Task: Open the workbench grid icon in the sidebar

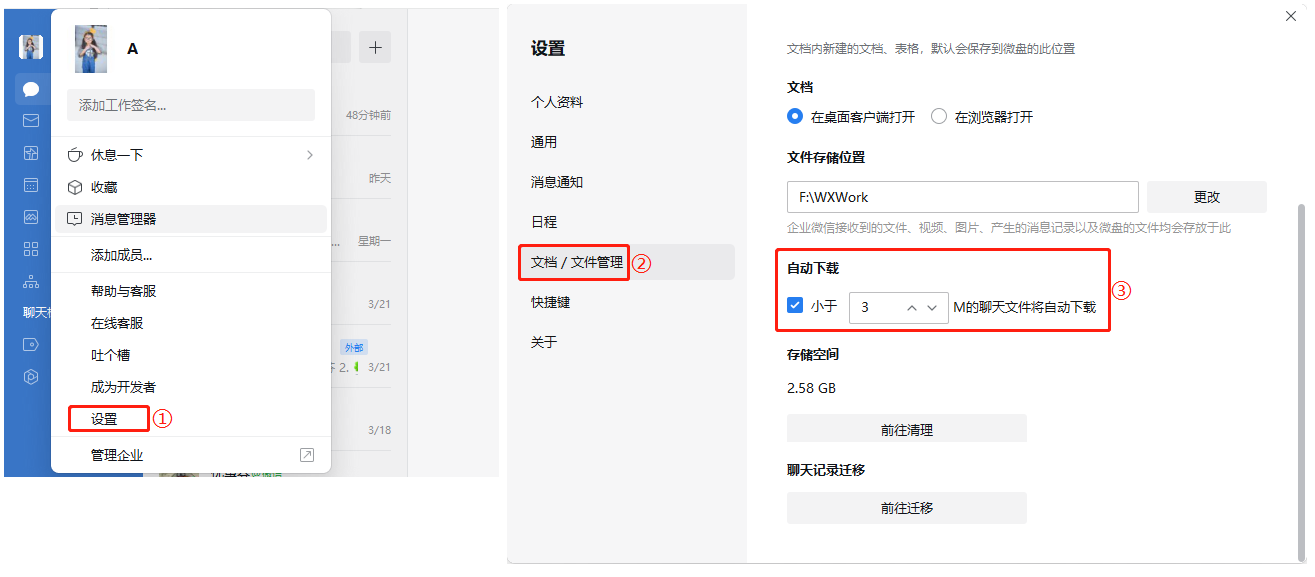Action: (31, 249)
